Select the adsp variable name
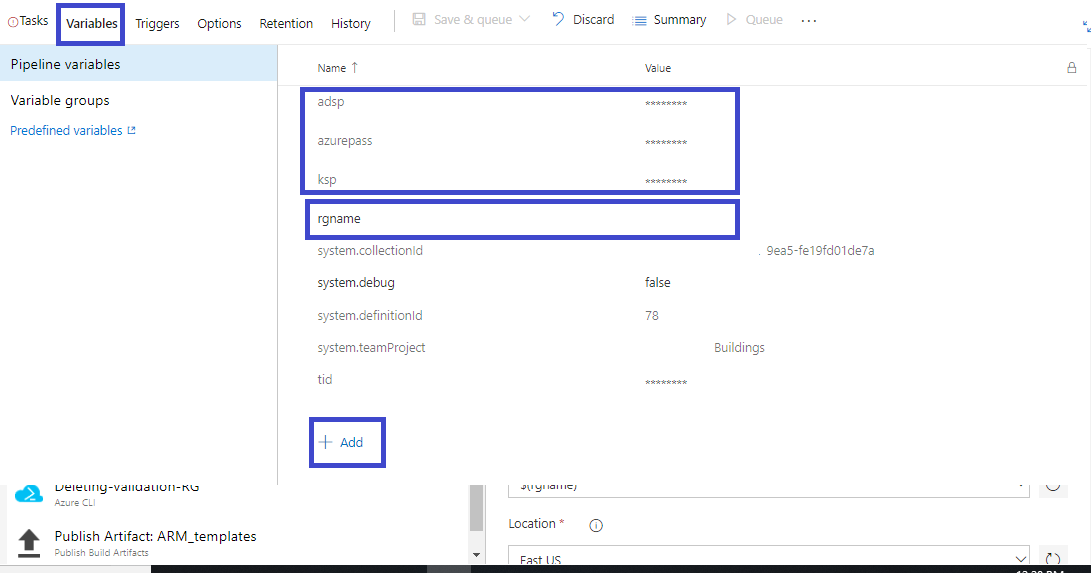Image resolution: width=1091 pixels, height=573 pixels. coord(331,102)
